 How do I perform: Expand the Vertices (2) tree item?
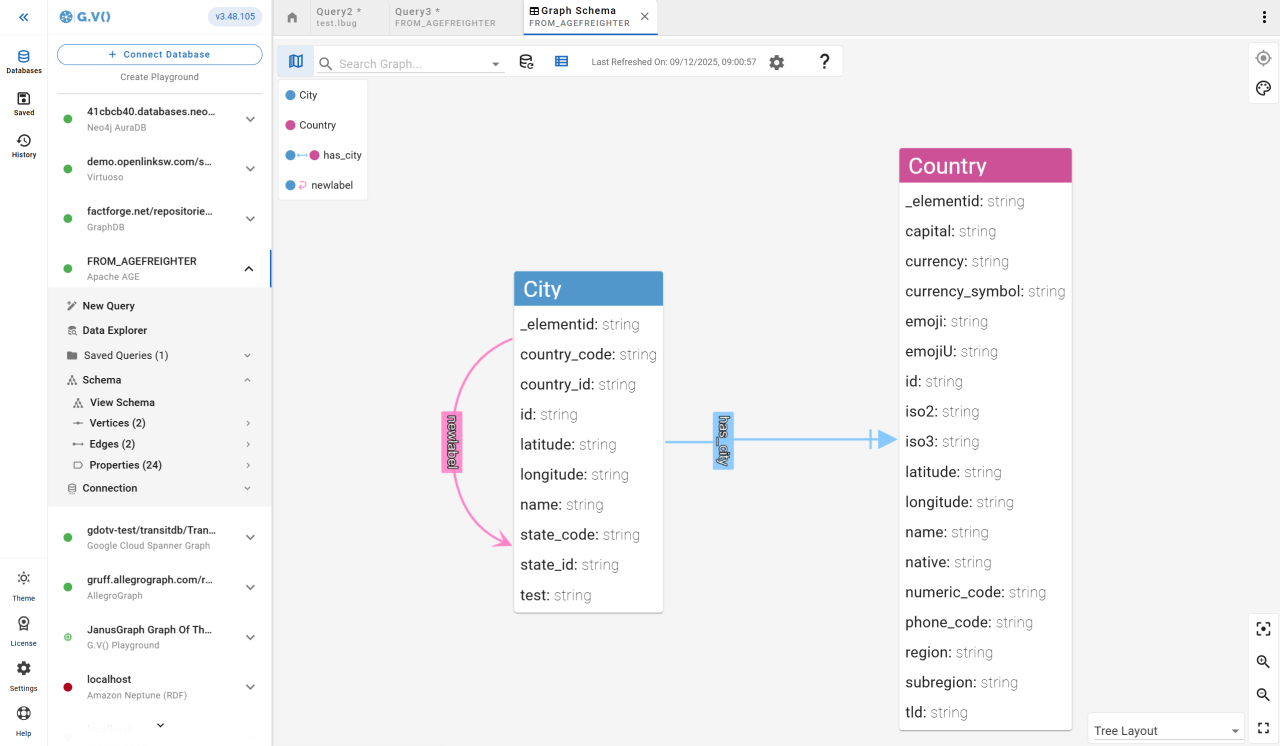tap(118, 423)
